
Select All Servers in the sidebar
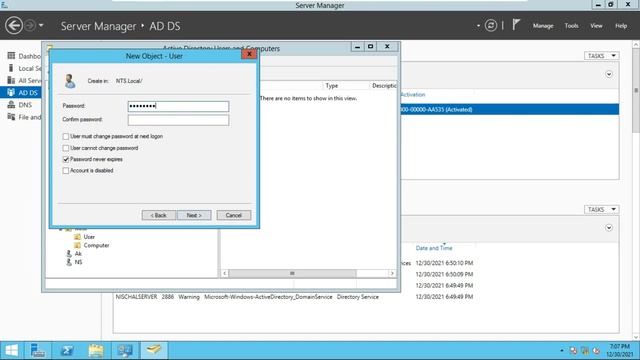click(x=24, y=80)
